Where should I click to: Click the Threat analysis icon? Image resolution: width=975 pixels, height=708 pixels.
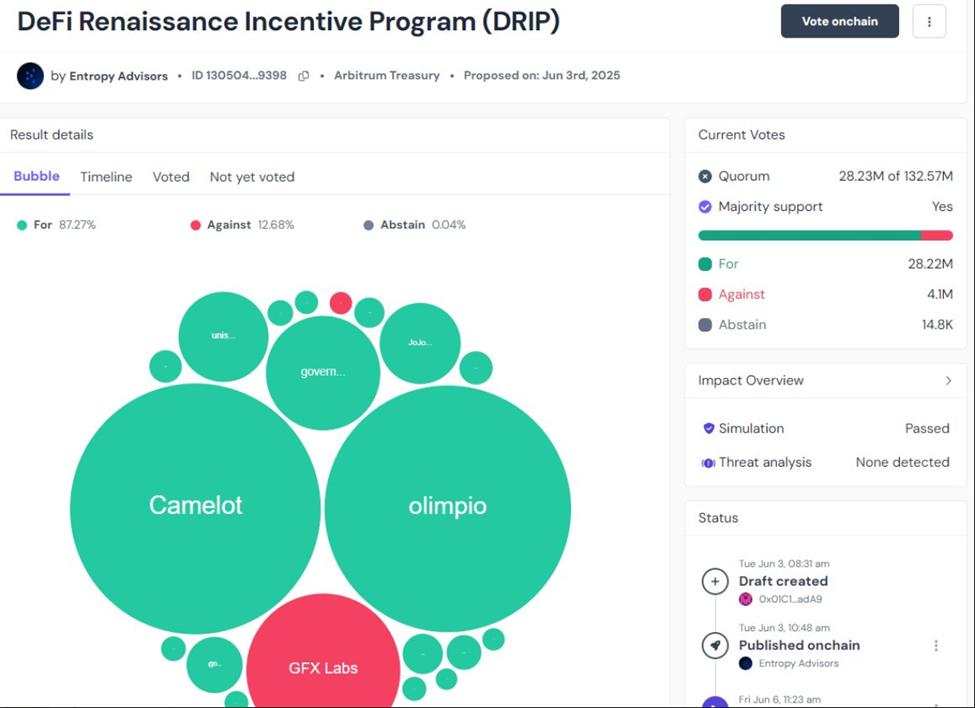coord(711,462)
